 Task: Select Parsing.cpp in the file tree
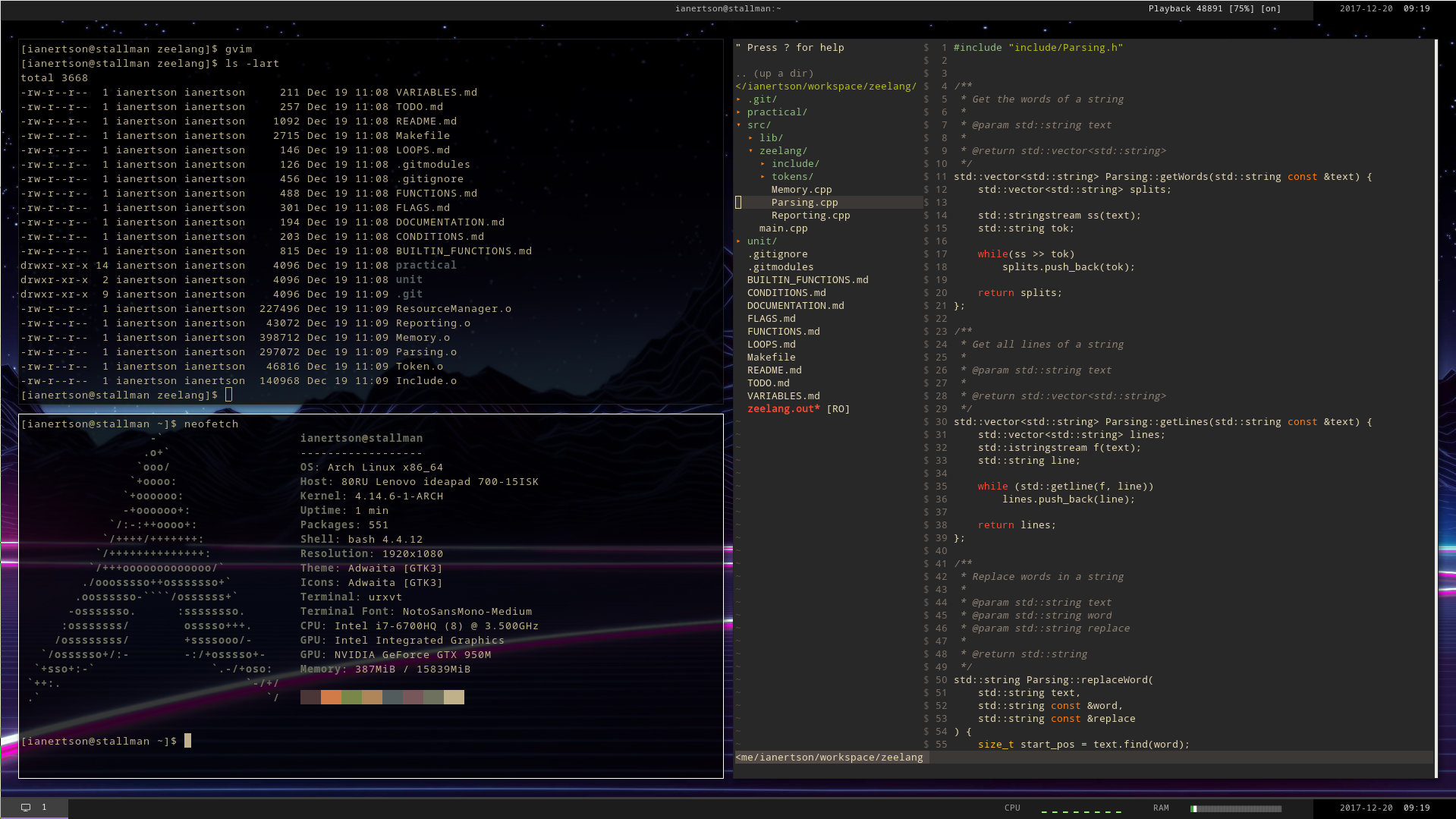[804, 203]
